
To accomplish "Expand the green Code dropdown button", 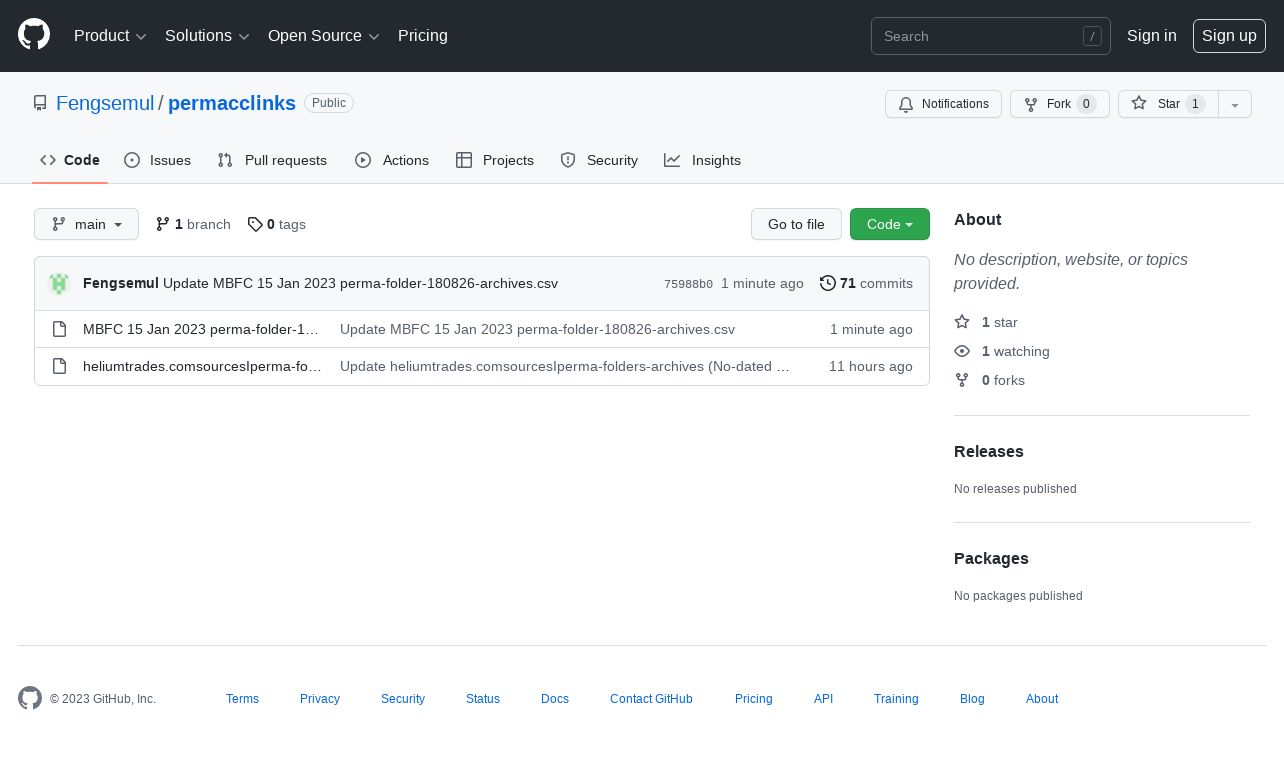I will (x=889, y=224).
